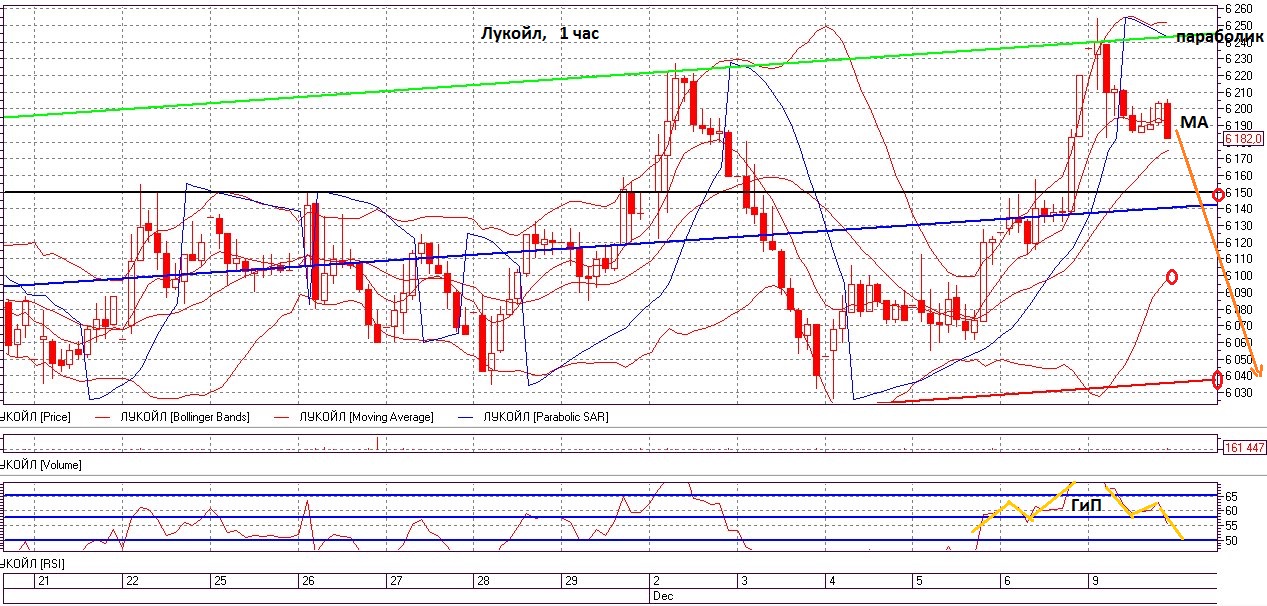Click the 6 160 price axis label
The image size is (1267, 606).
(x=1241, y=175)
